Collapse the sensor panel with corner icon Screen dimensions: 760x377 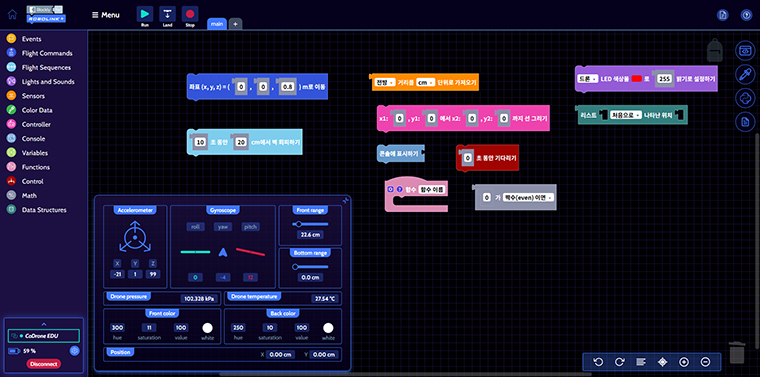point(346,200)
